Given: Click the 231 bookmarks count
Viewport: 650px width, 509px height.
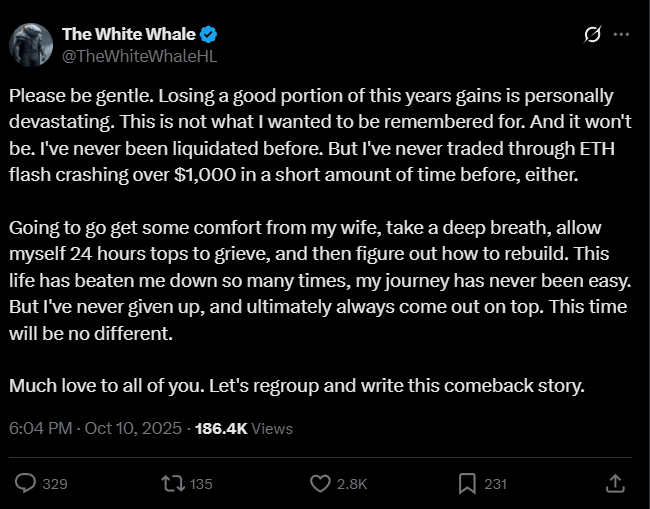Looking at the screenshot, I should point(496,484).
